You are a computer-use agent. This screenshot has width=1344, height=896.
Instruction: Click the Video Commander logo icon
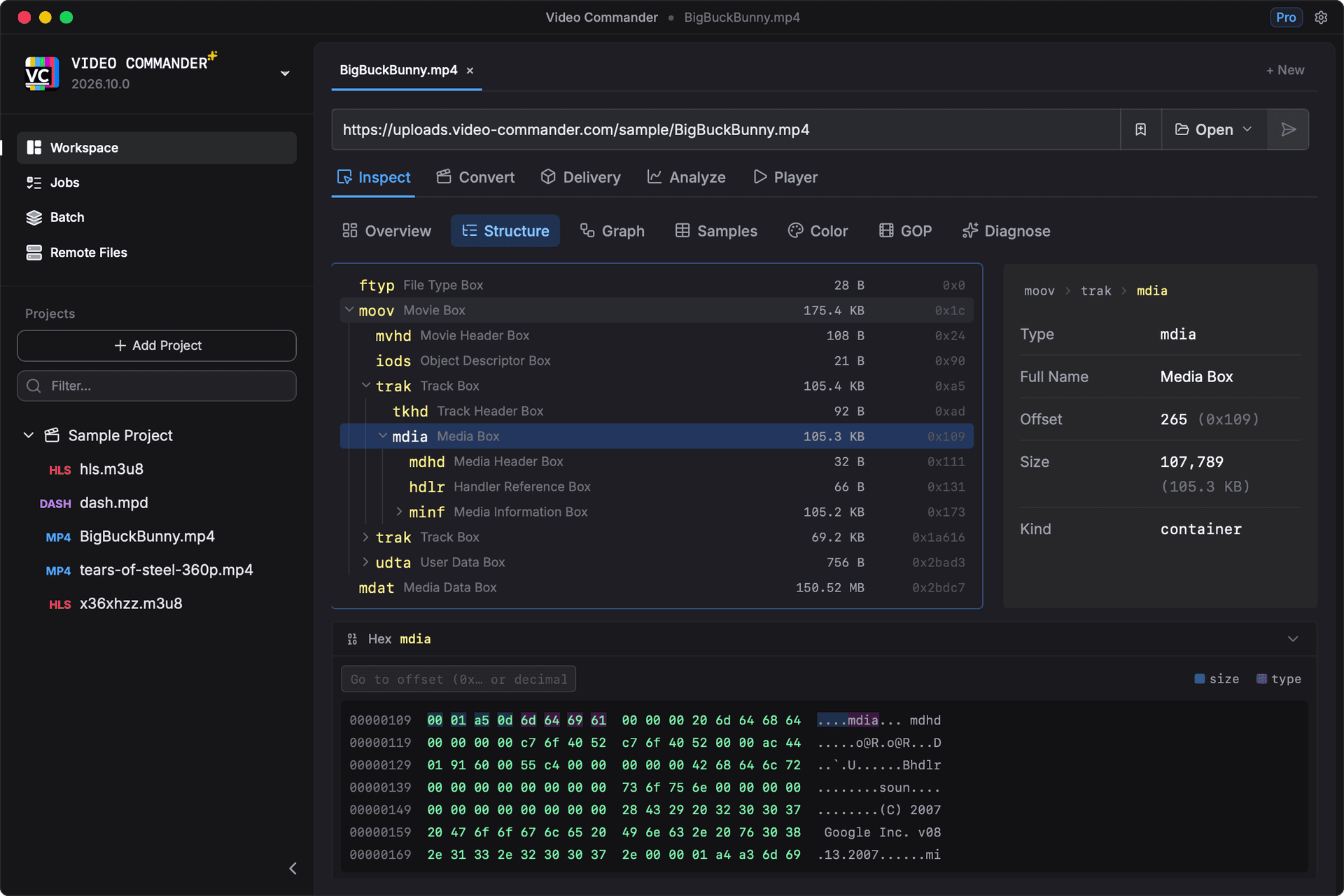pyautogui.click(x=42, y=73)
